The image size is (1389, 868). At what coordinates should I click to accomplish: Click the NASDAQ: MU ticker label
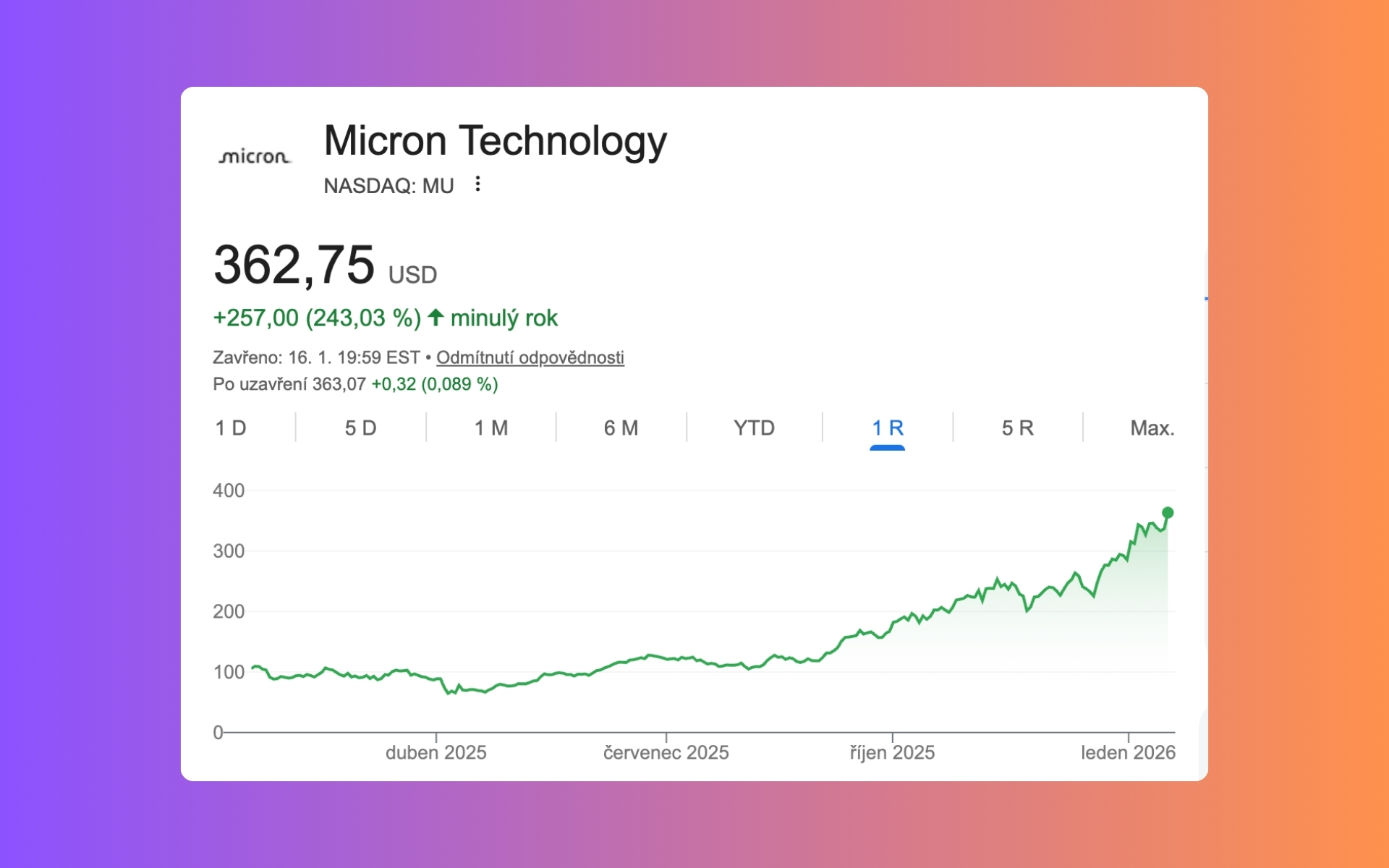coord(388,186)
